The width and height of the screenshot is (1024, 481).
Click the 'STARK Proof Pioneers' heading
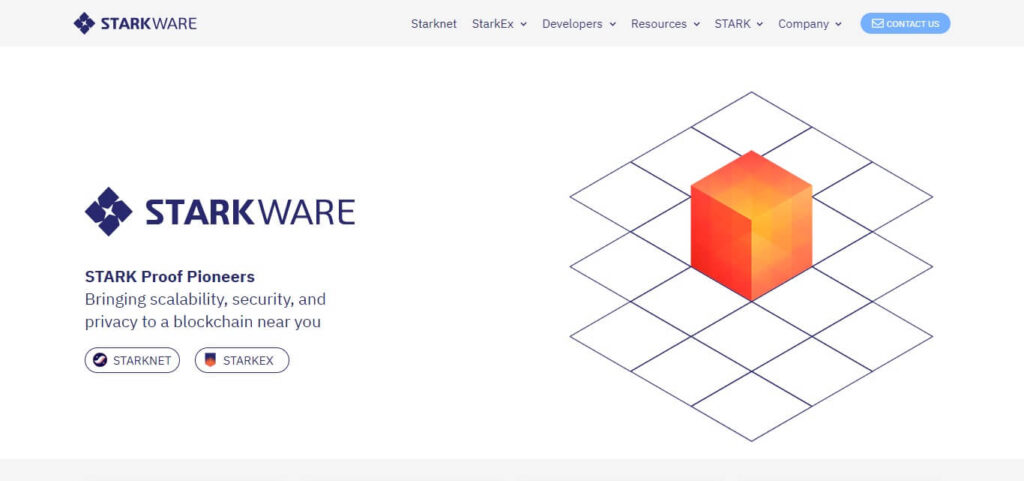point(170,277)
